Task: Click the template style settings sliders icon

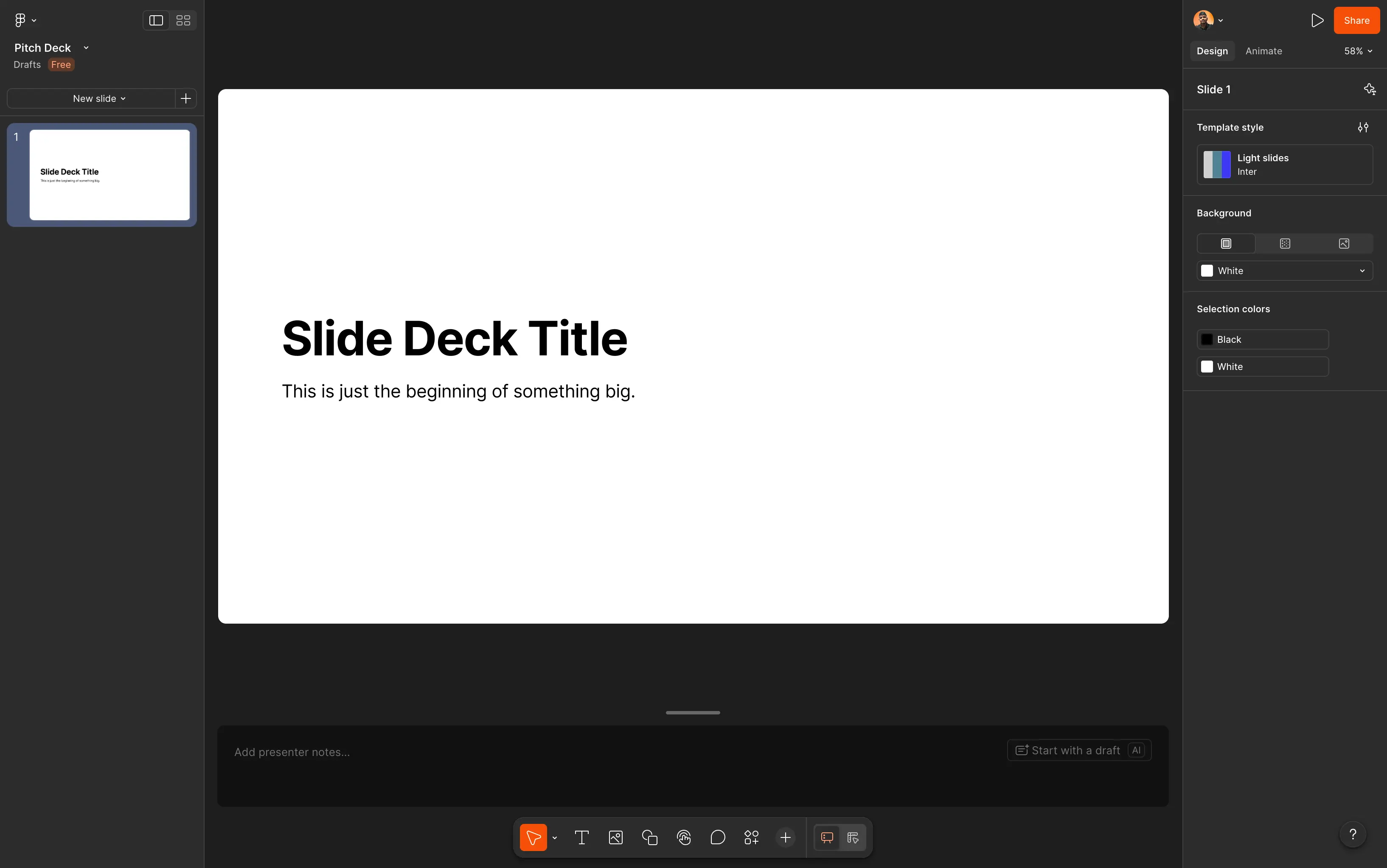Action: (1363, 127)
